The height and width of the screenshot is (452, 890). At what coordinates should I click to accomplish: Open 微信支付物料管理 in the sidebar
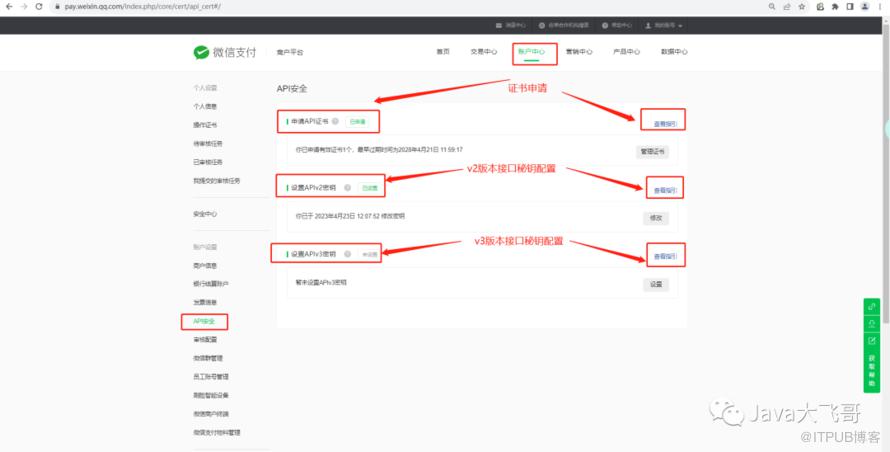(x=216, y=432)
